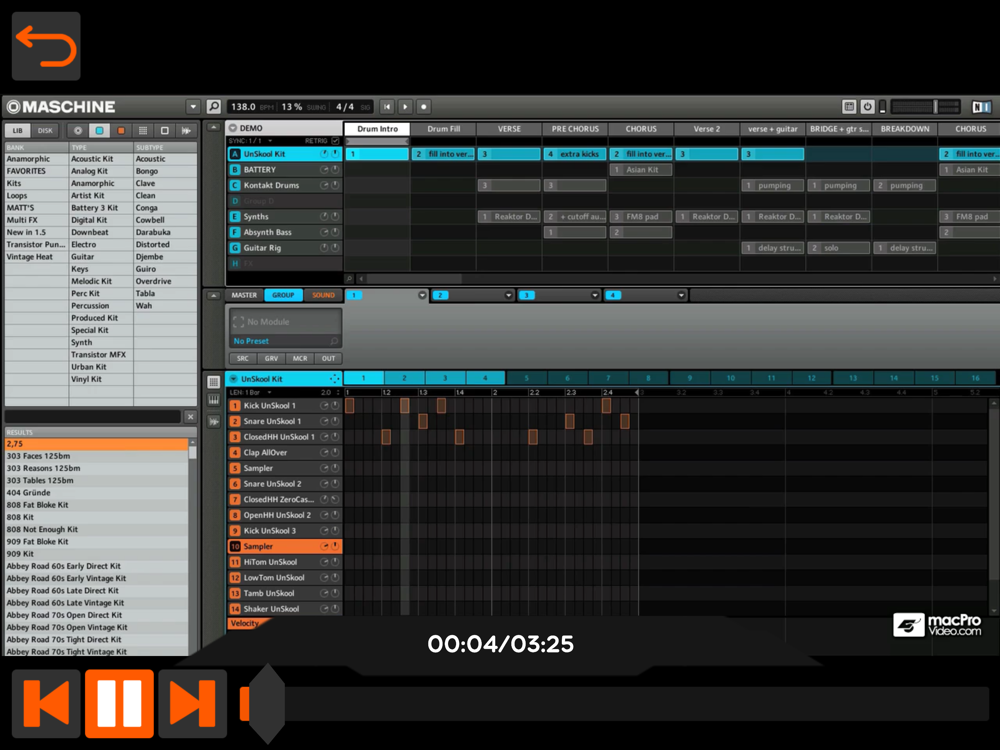The height and width of the screenshot is (750, 1000).
Task: Switch browser to the DISK tab
Action: point(45,130)
